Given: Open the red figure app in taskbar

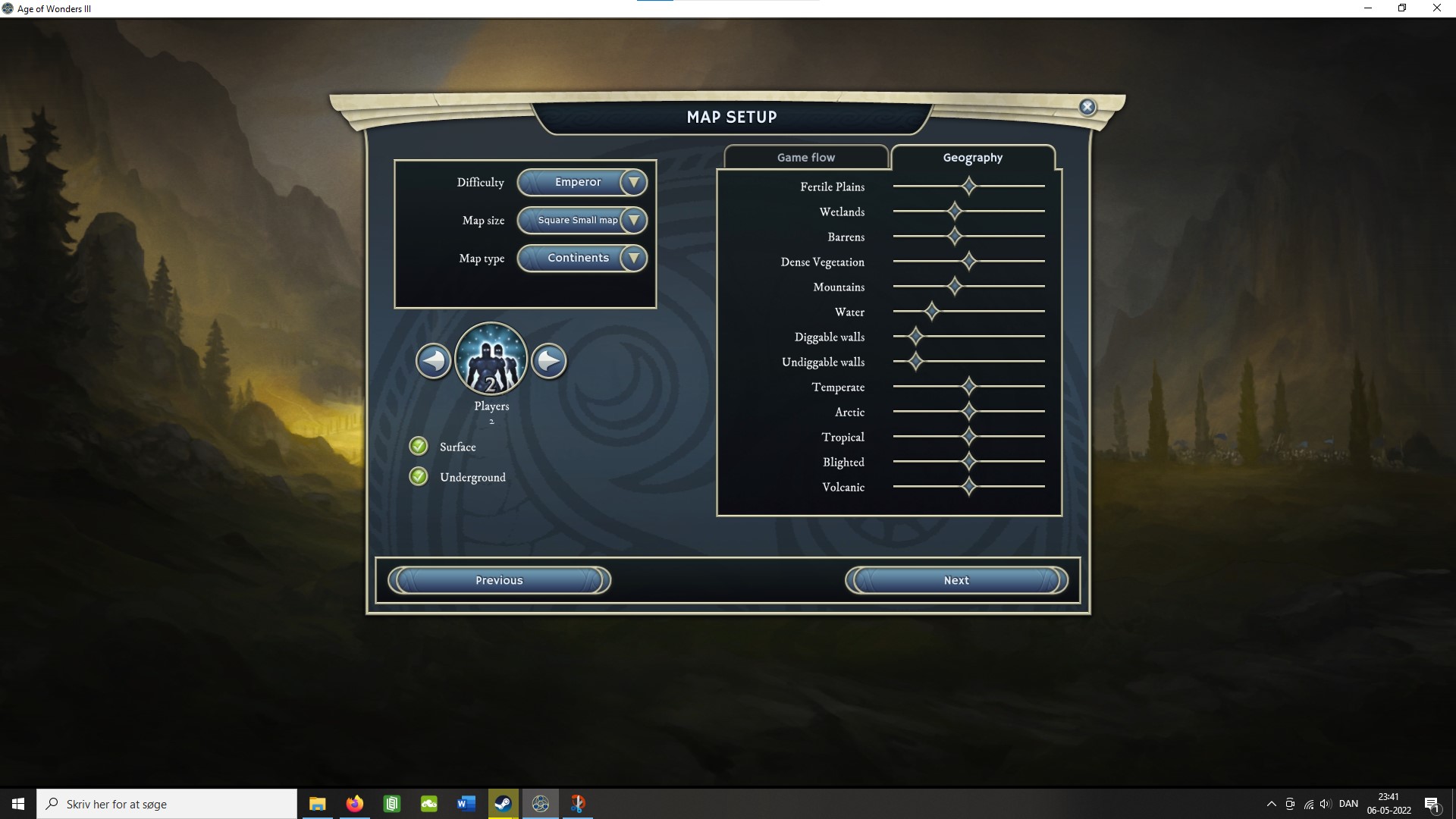Looking at the screenshot, I should [x=577, y=804].
